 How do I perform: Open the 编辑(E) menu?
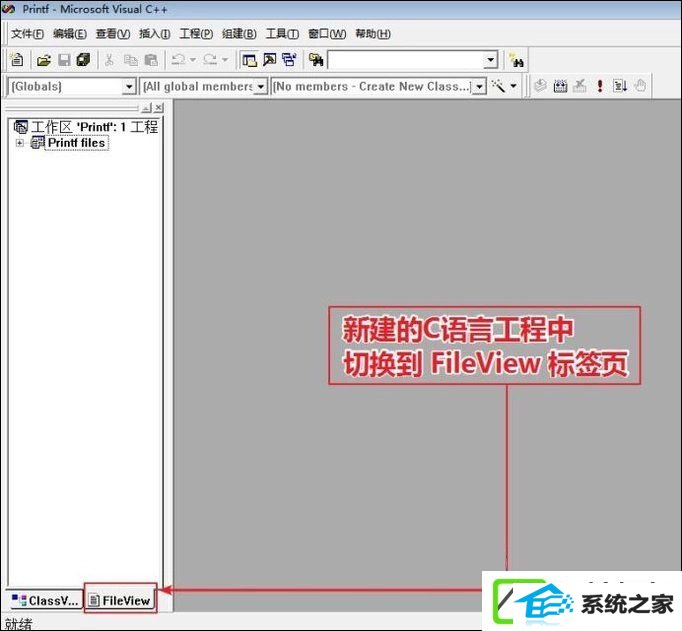pos(70,34)
